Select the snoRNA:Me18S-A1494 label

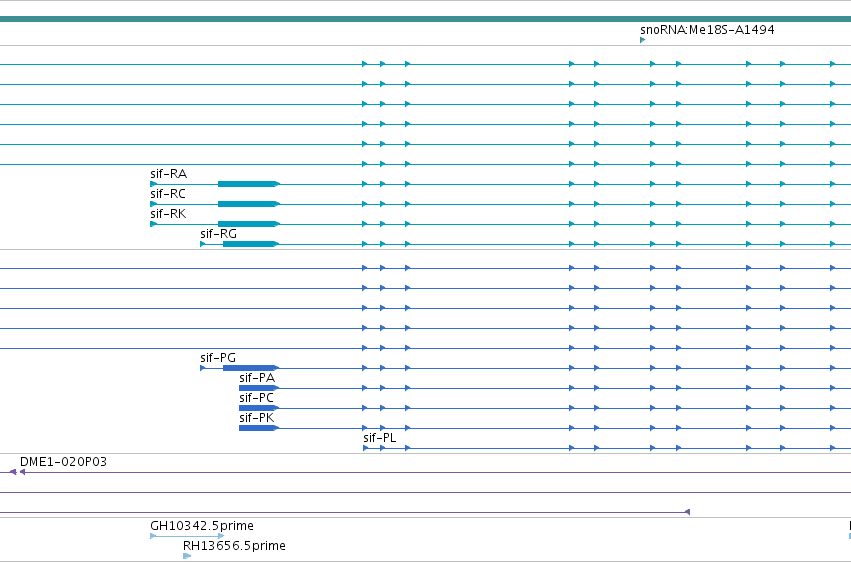[707, 29]
